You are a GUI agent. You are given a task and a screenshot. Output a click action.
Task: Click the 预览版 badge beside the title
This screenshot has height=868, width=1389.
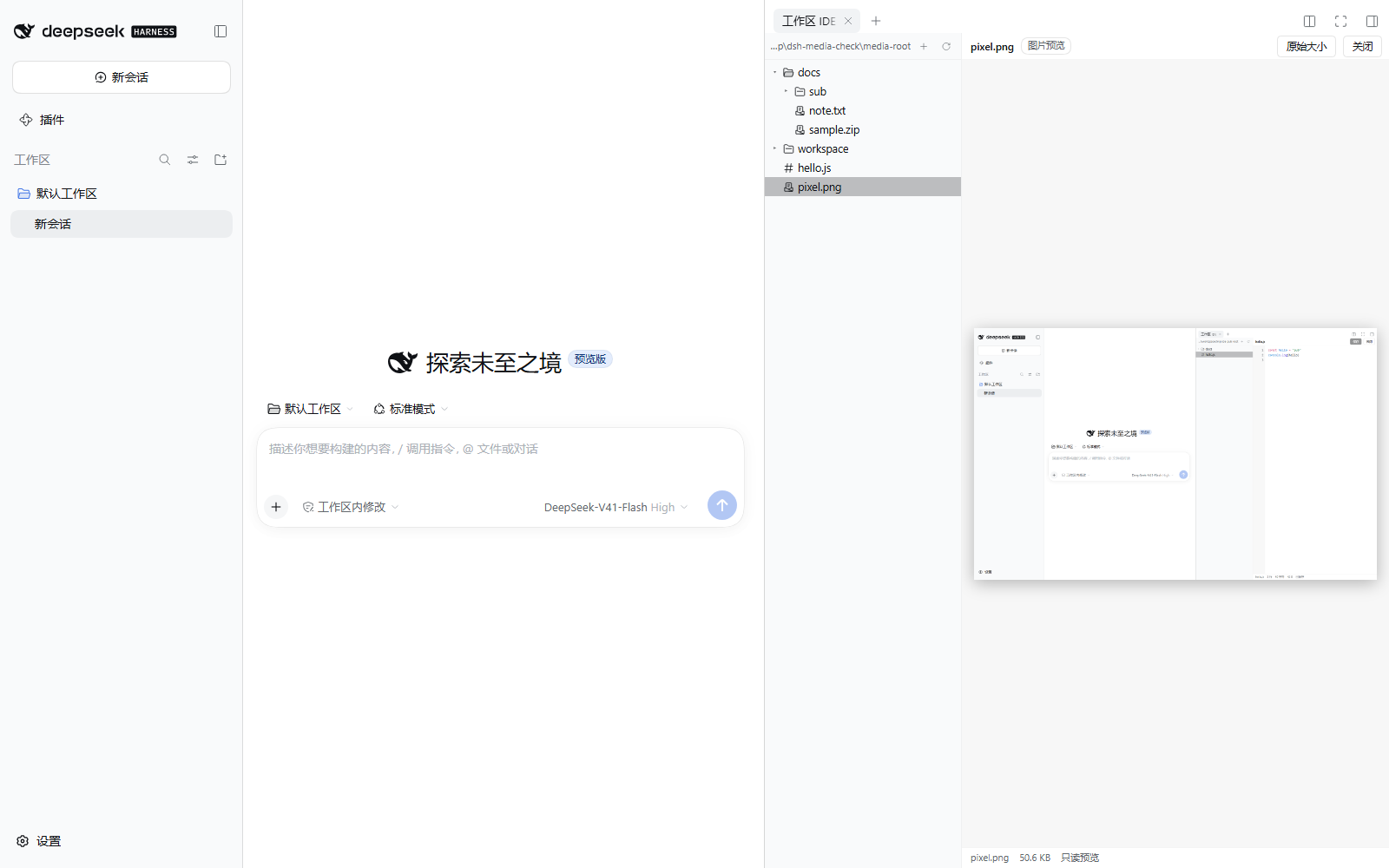pos(590,358)
